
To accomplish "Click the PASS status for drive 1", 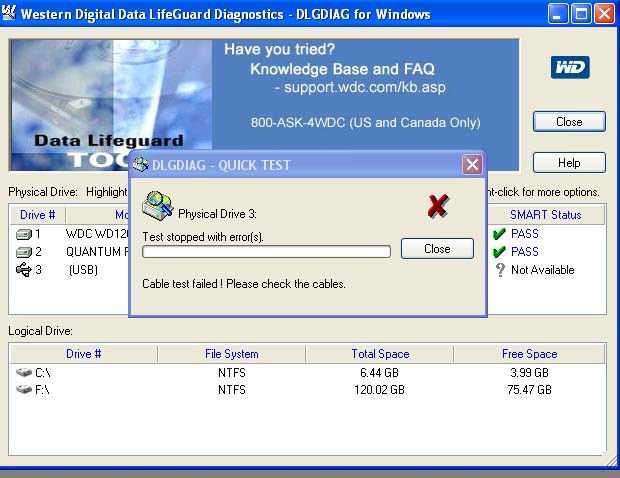I will tap(525, 234).
